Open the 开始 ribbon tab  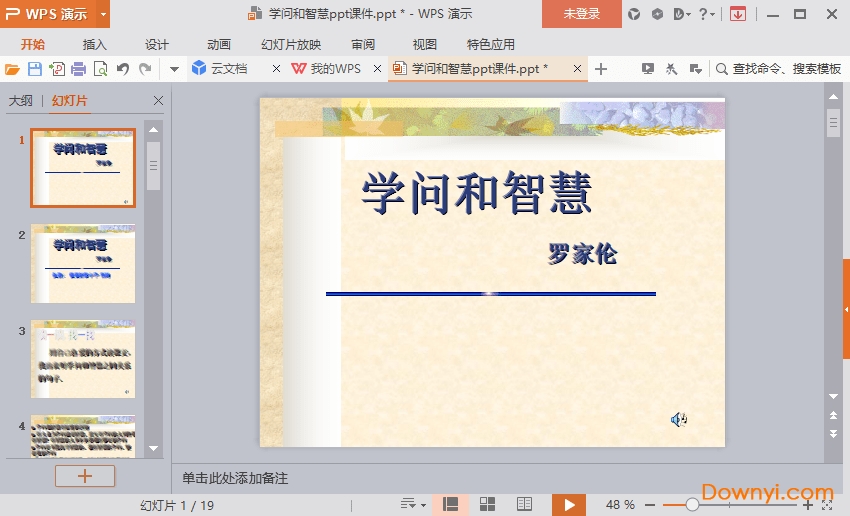click(33, 44)
